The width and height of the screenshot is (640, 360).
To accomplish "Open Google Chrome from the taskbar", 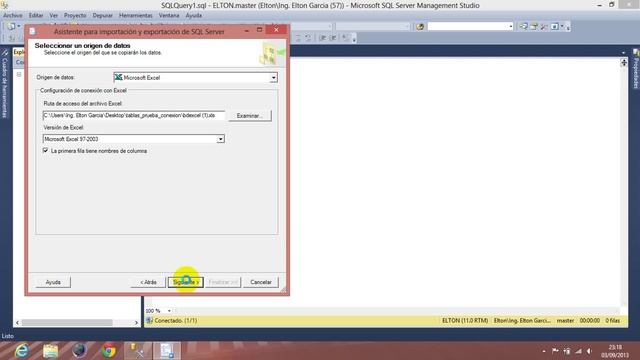I will (x=109, y=351).
